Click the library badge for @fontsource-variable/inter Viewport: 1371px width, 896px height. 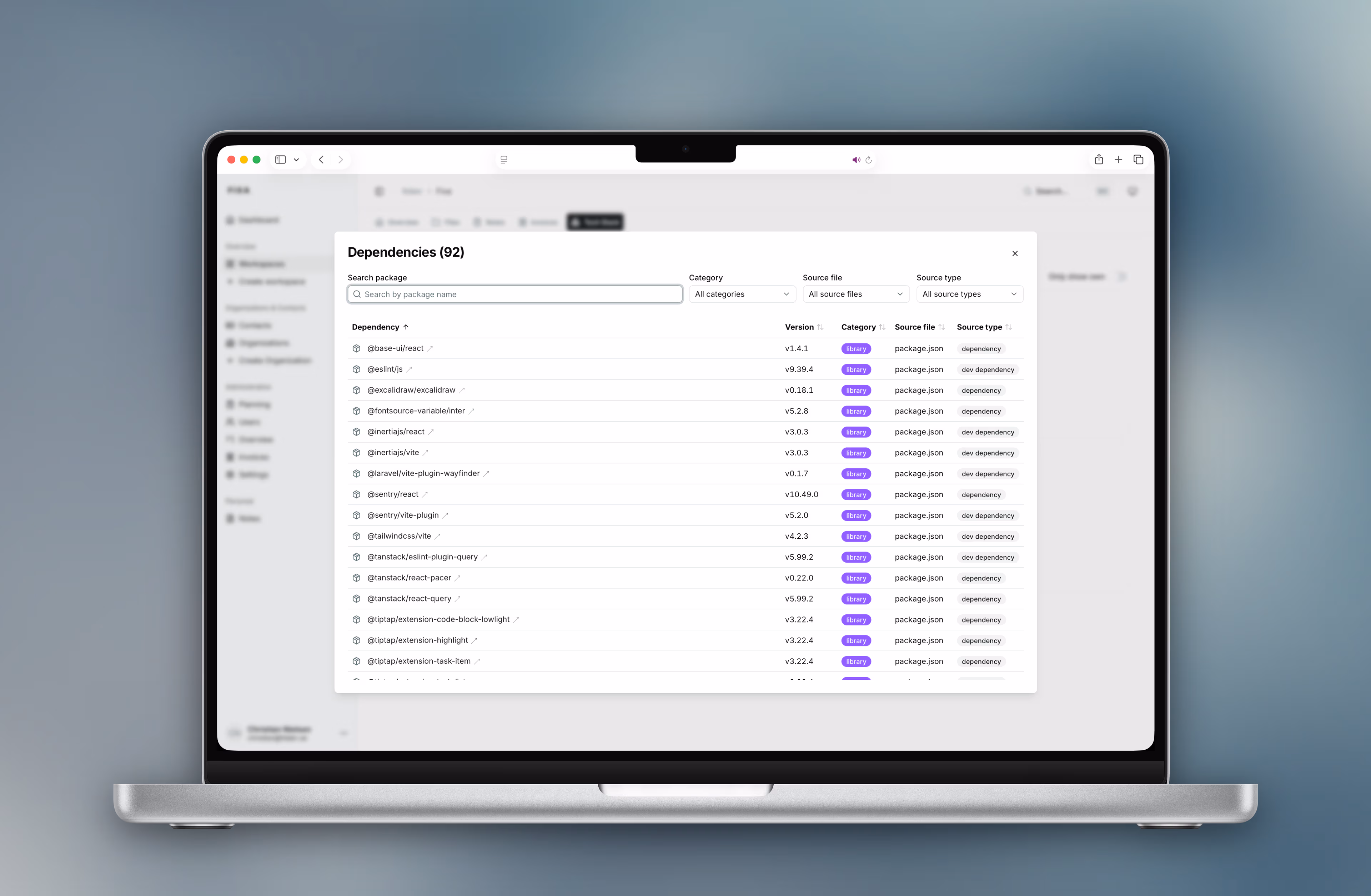856,411
